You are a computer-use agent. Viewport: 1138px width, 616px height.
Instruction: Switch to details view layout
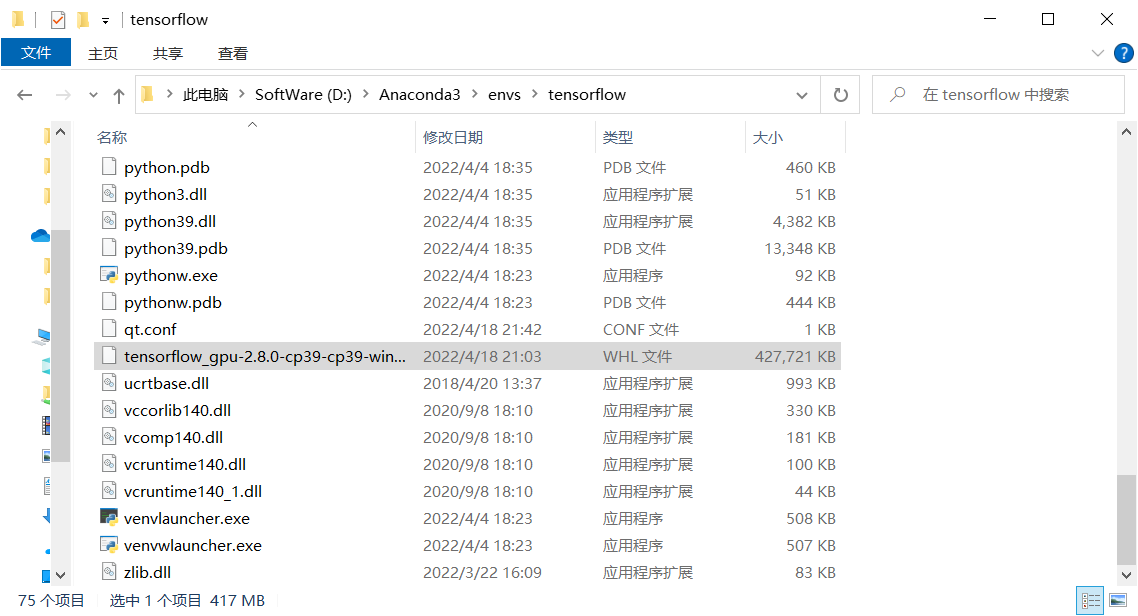(x=1090, y=600)
